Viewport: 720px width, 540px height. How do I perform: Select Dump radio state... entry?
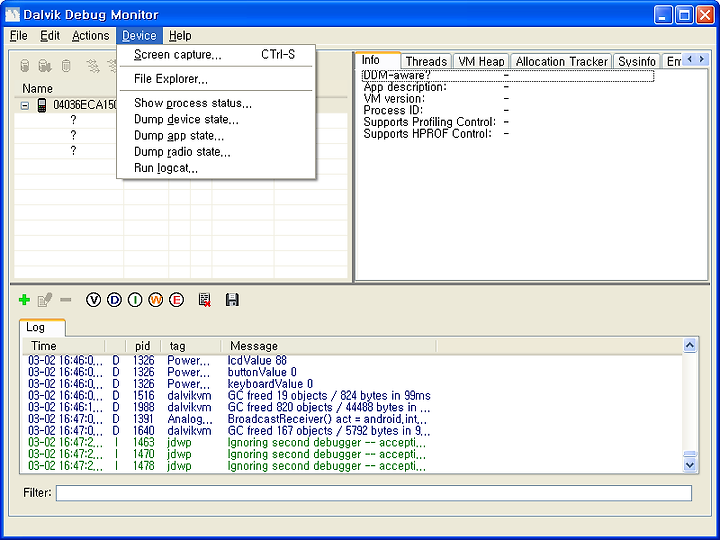pos(216,152)
